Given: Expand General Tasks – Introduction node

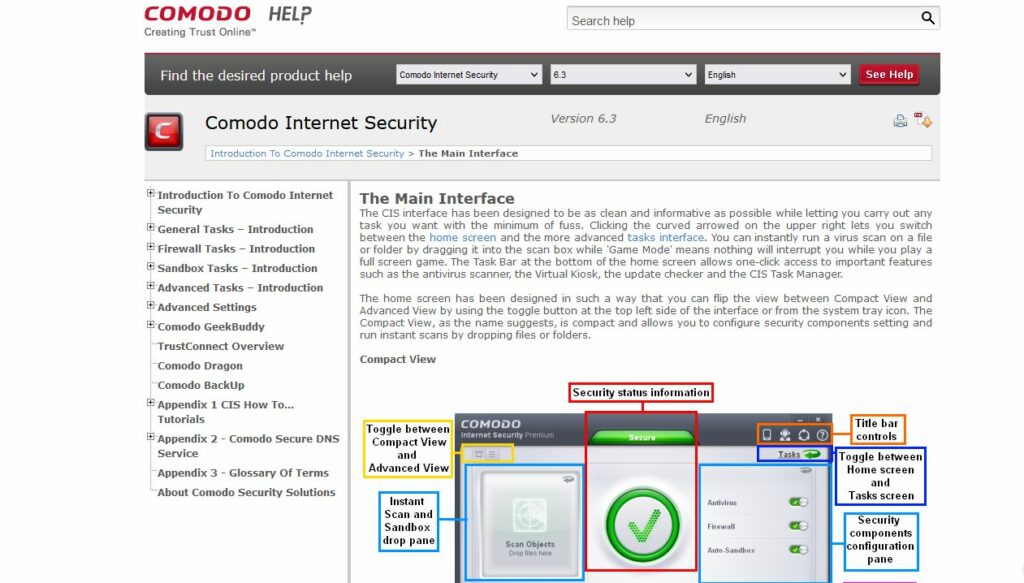Looking at the screenshot, I should 151,227.
